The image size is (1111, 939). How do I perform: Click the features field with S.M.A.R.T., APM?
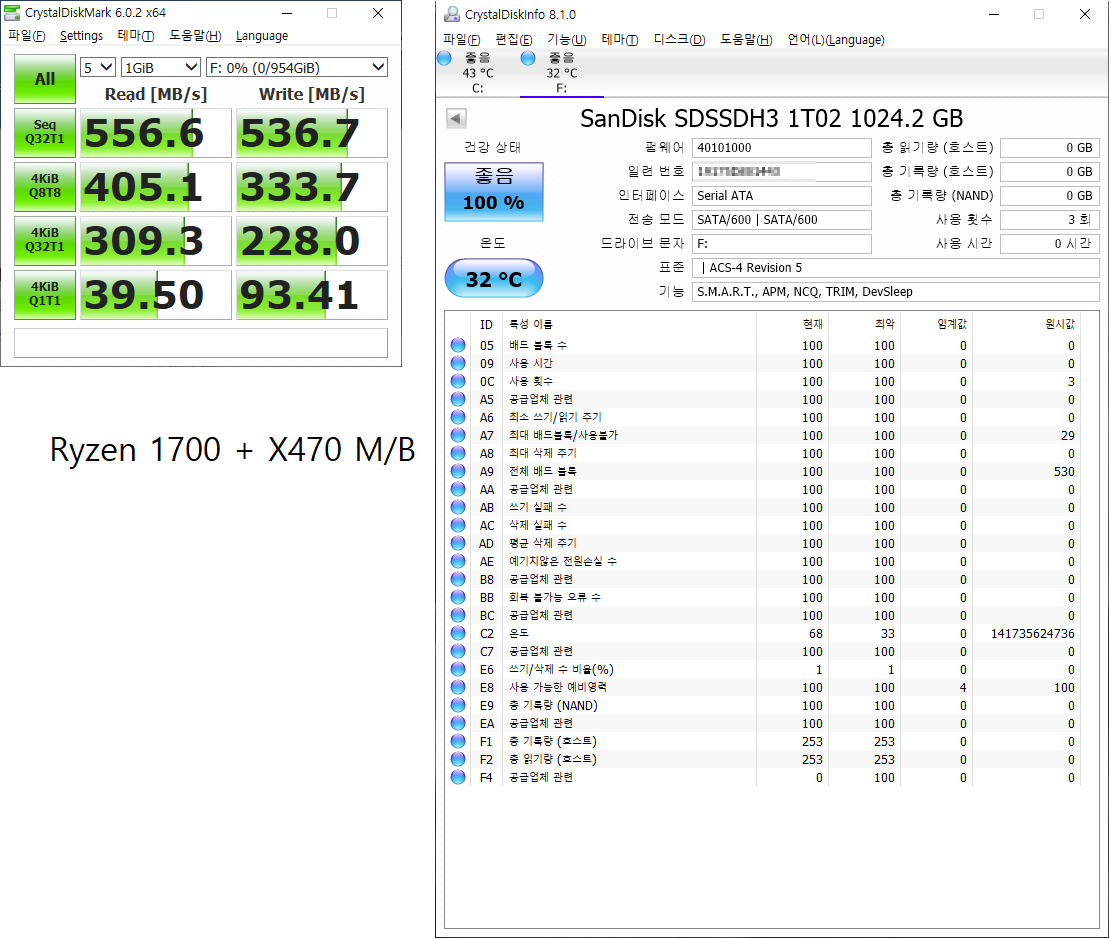pos(896,292)
